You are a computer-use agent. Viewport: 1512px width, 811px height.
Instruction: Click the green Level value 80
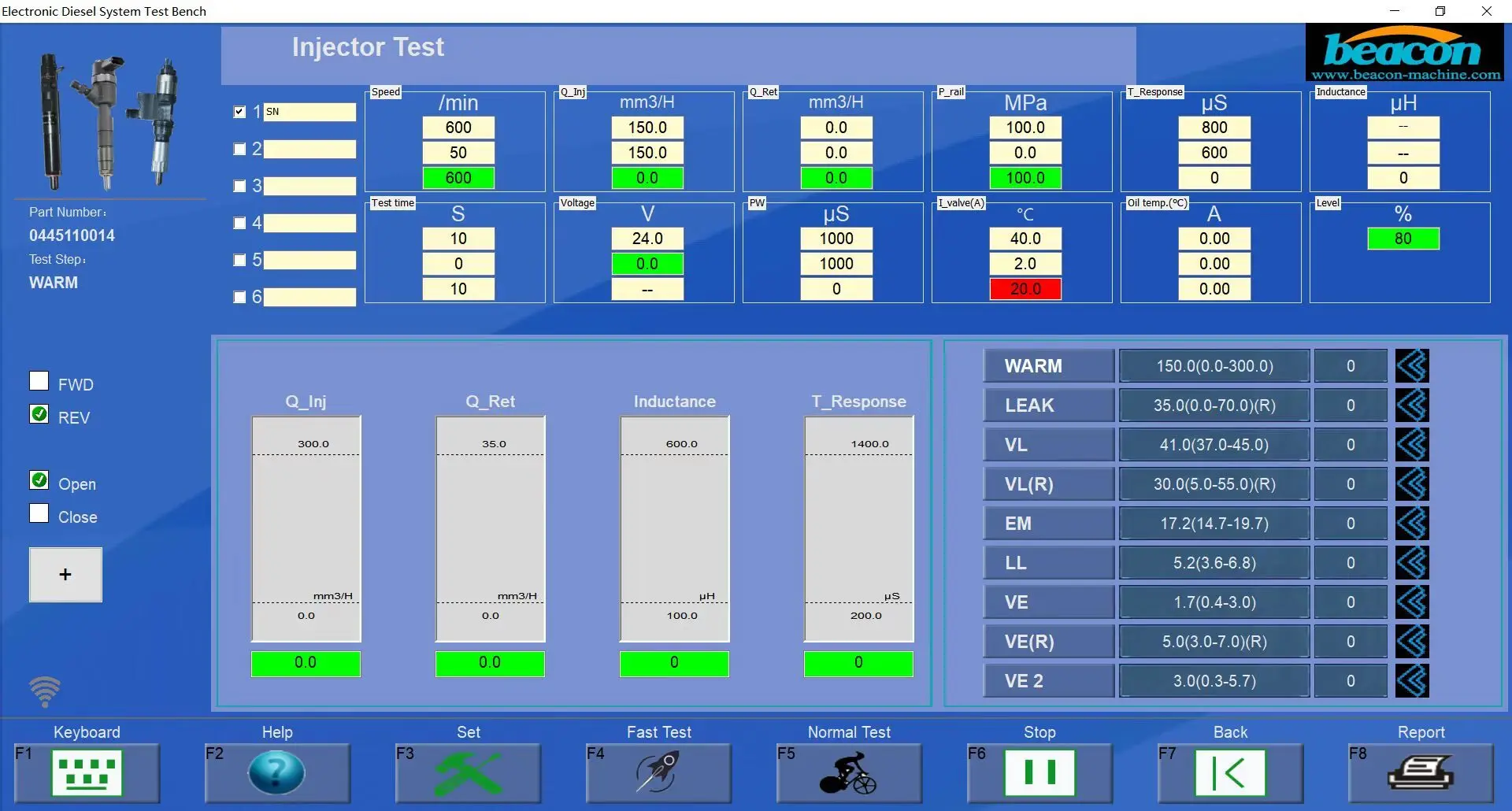pyautogui.click(x=1403, y=239)
